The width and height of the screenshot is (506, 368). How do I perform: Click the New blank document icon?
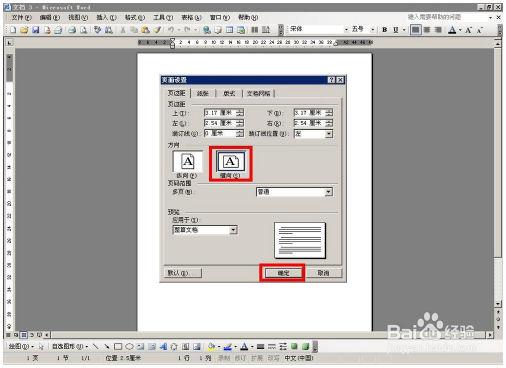click(13, 30)
